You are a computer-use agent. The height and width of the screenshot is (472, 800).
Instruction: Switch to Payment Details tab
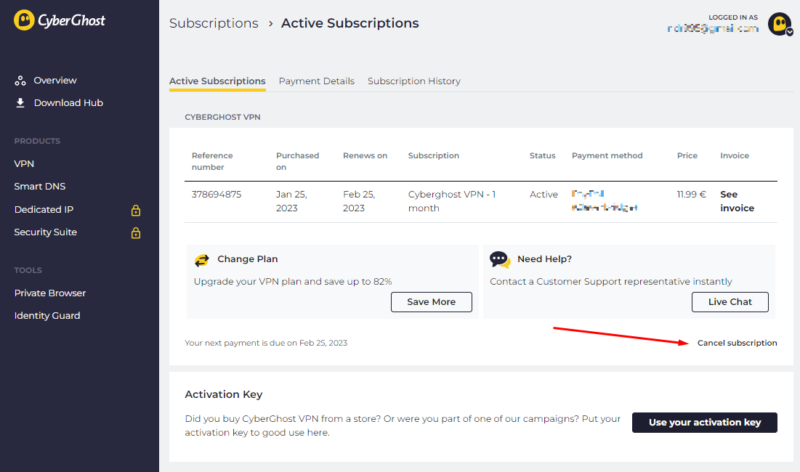click(x=316, y=81)
